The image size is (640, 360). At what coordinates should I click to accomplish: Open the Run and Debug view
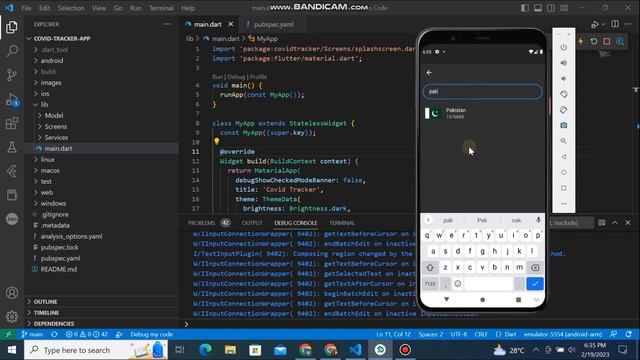[x=12, y=99]
